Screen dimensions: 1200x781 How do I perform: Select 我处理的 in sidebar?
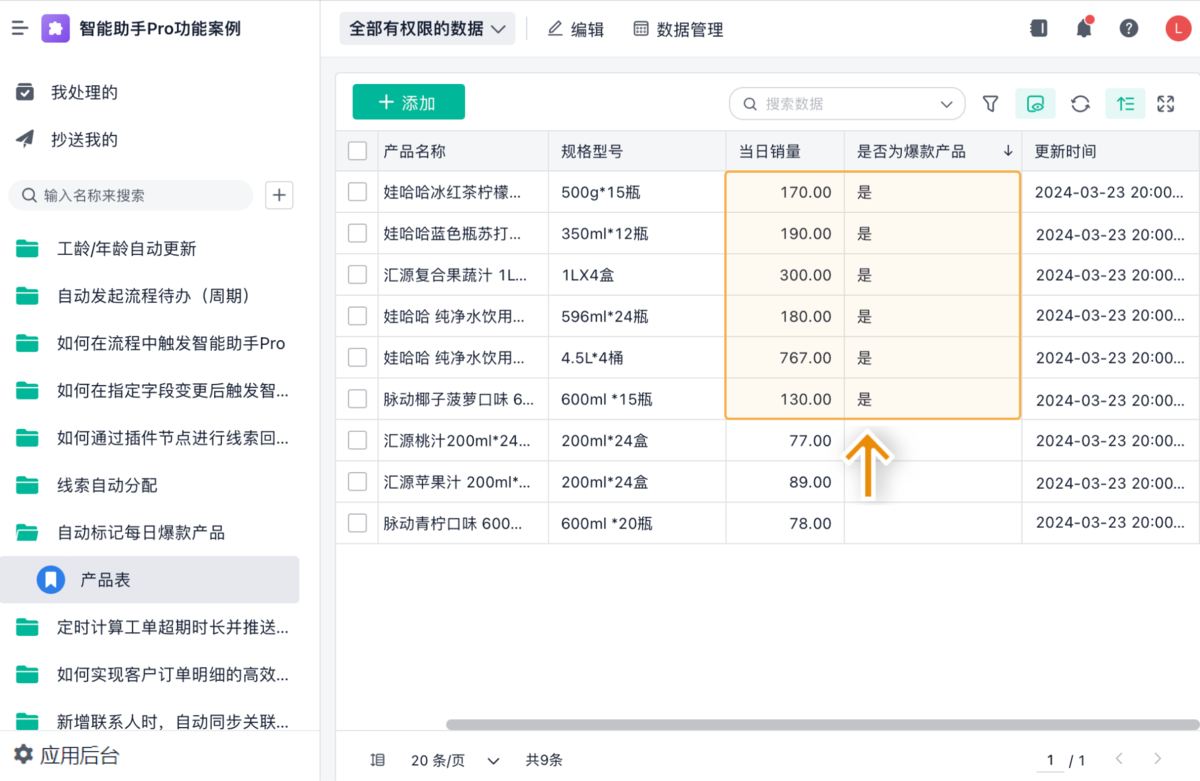[x=84, y=93]
